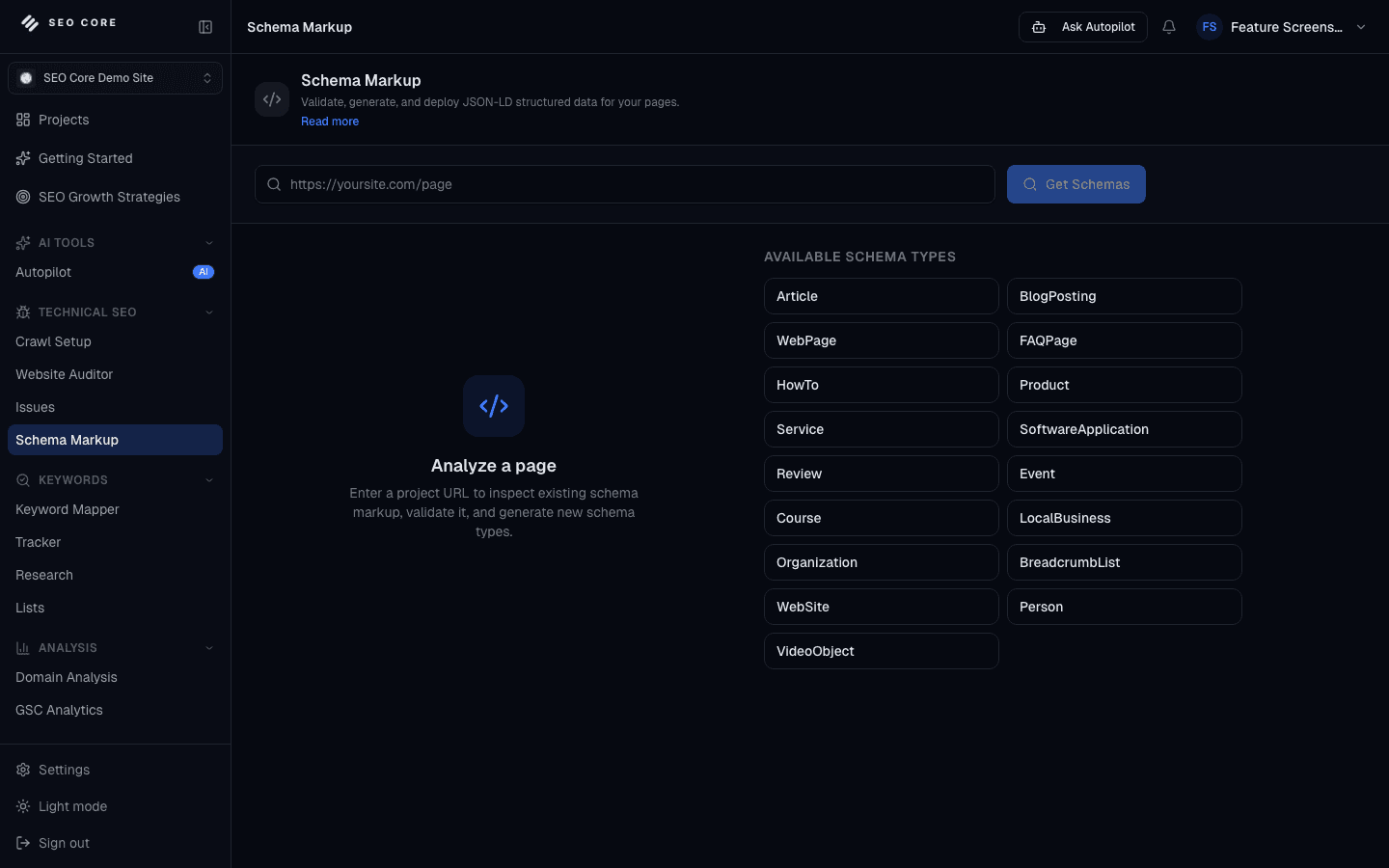Image resolution: width=1389 pixels, height=868 pixels.
Task: Open the Tracker page
Action: [x=115, y=542]
